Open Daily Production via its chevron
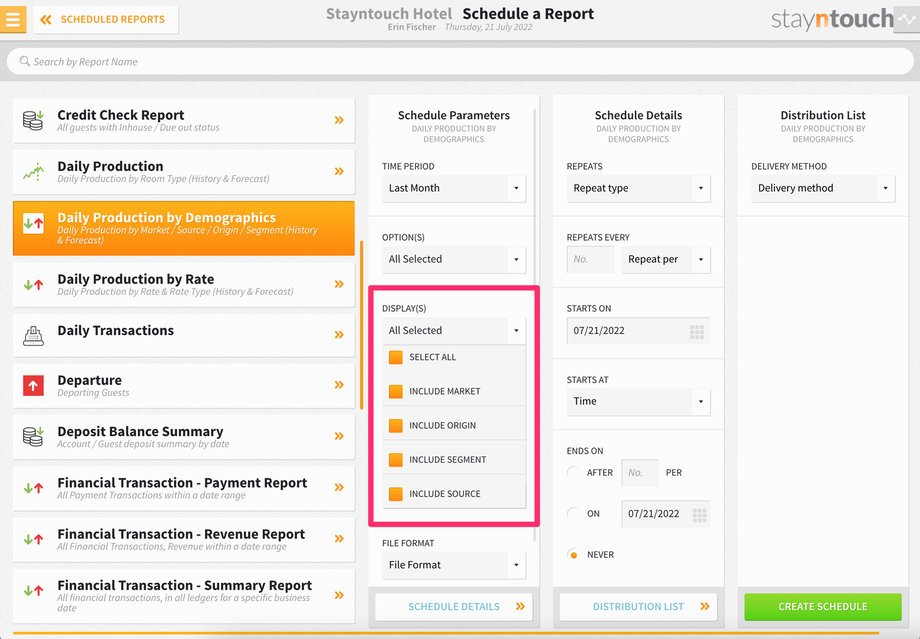Viewport: 920px width, 639px height. click(x=339, y=171)
